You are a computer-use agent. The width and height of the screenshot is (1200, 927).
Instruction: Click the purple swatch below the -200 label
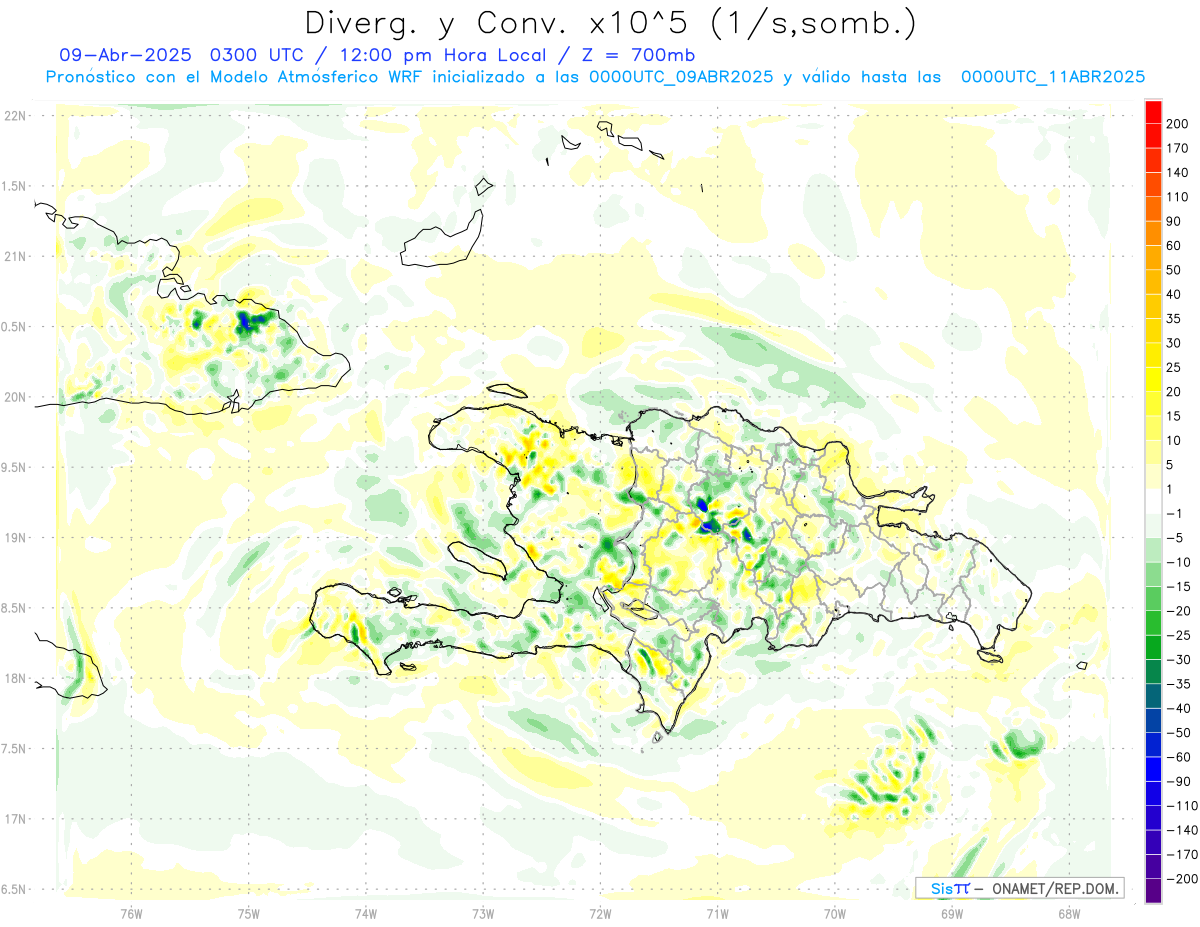pos(1153,891)
